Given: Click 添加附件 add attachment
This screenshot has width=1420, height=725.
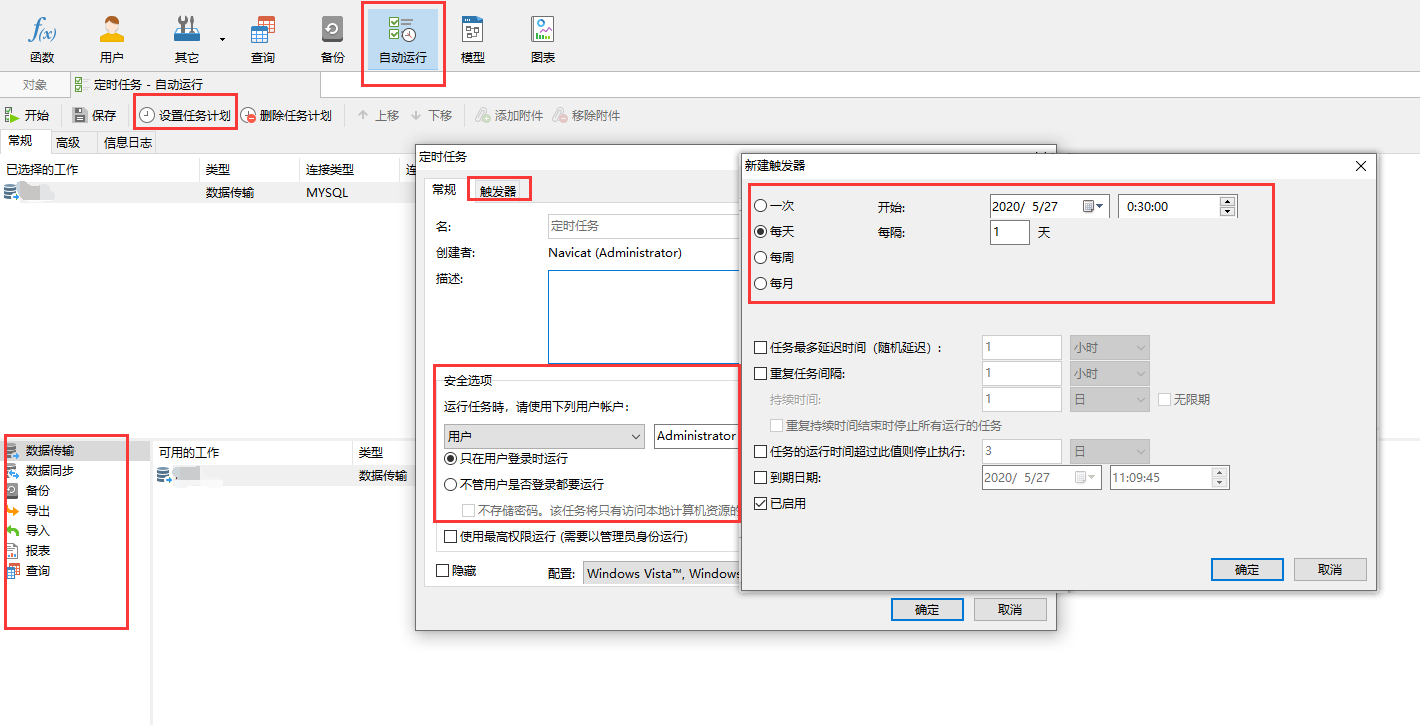Looking at the screenshot, I should 509,115.
